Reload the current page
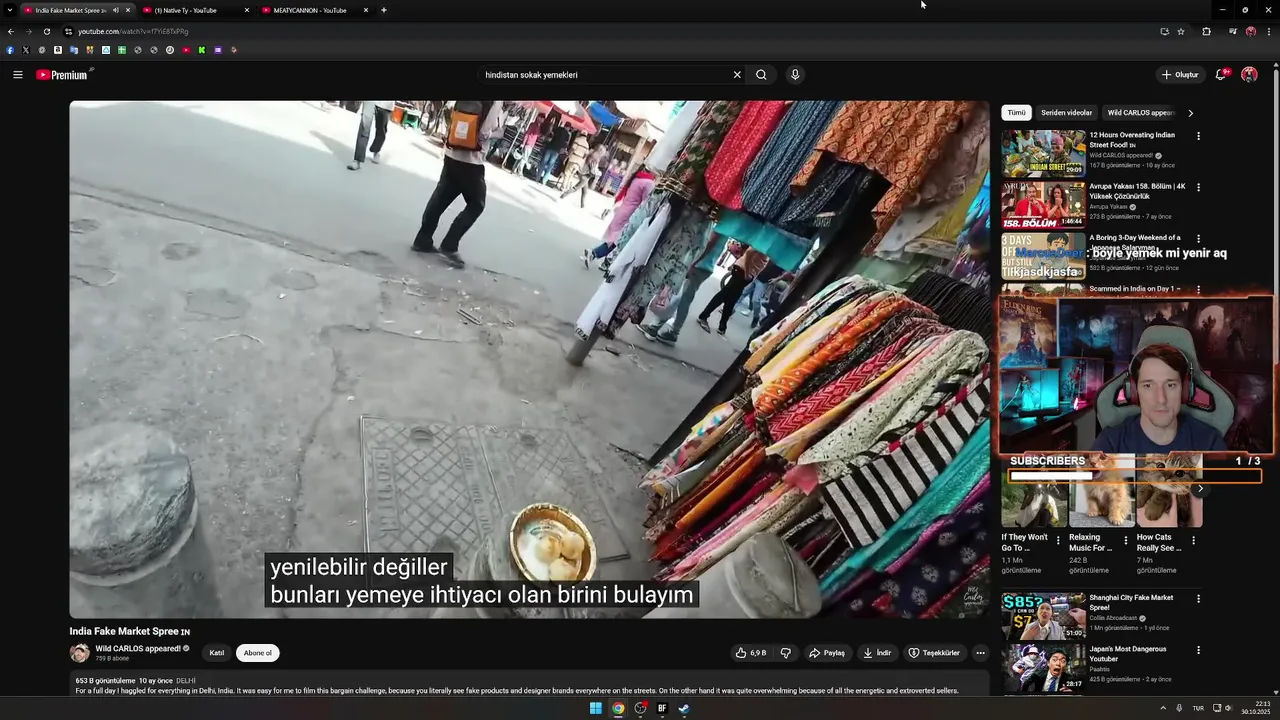The image size is (1280, 720). pyautogui.click(x=47, y=31)
